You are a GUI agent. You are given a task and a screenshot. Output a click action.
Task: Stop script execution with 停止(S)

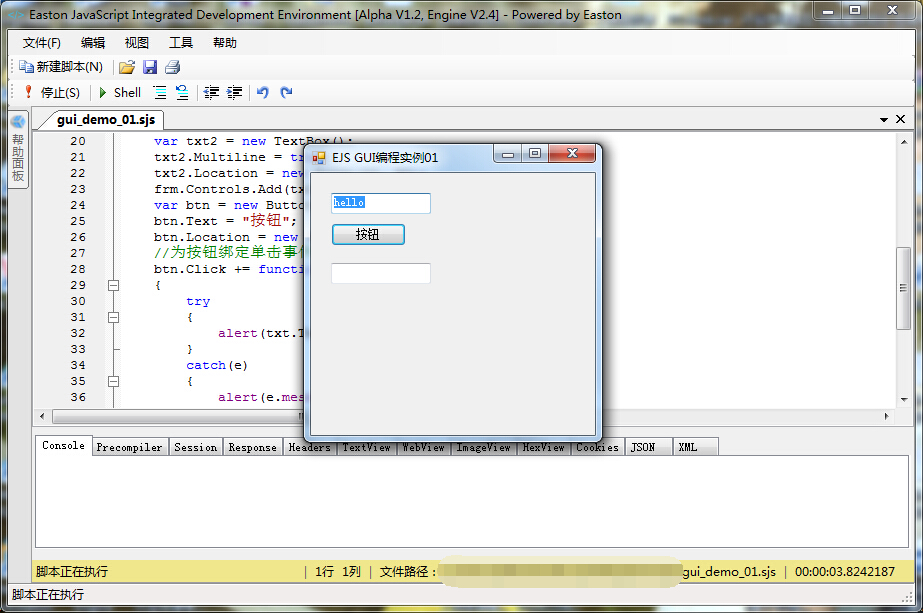52,92
